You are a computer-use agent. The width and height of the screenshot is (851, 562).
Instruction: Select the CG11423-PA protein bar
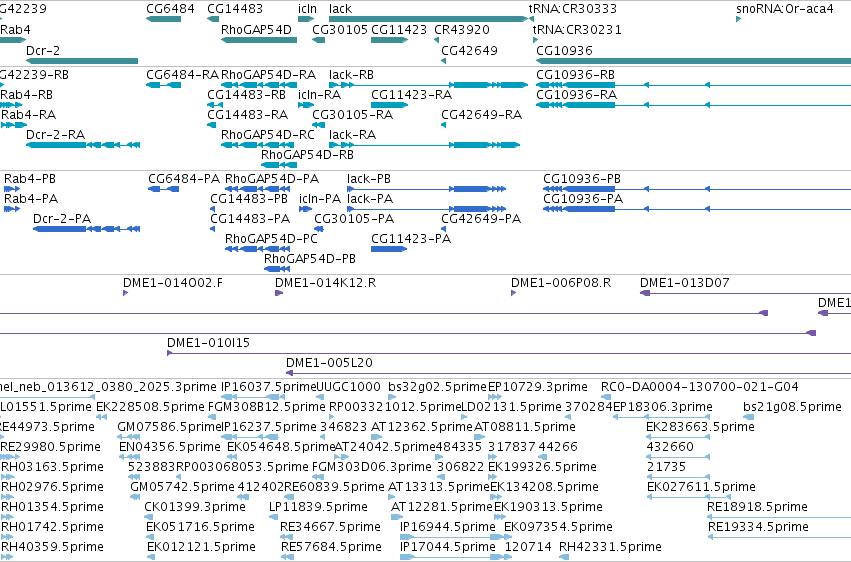coord(389,249)
